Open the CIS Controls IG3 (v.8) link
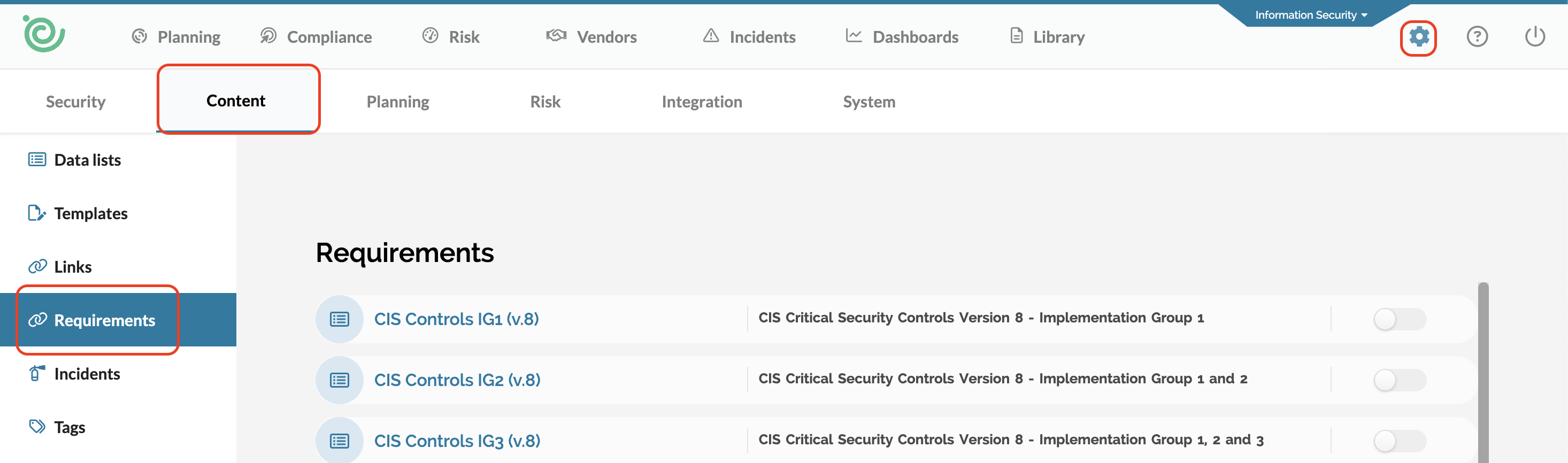Image resolution: width=1568 pixels, height=463 pixels. tap(457, 441)
